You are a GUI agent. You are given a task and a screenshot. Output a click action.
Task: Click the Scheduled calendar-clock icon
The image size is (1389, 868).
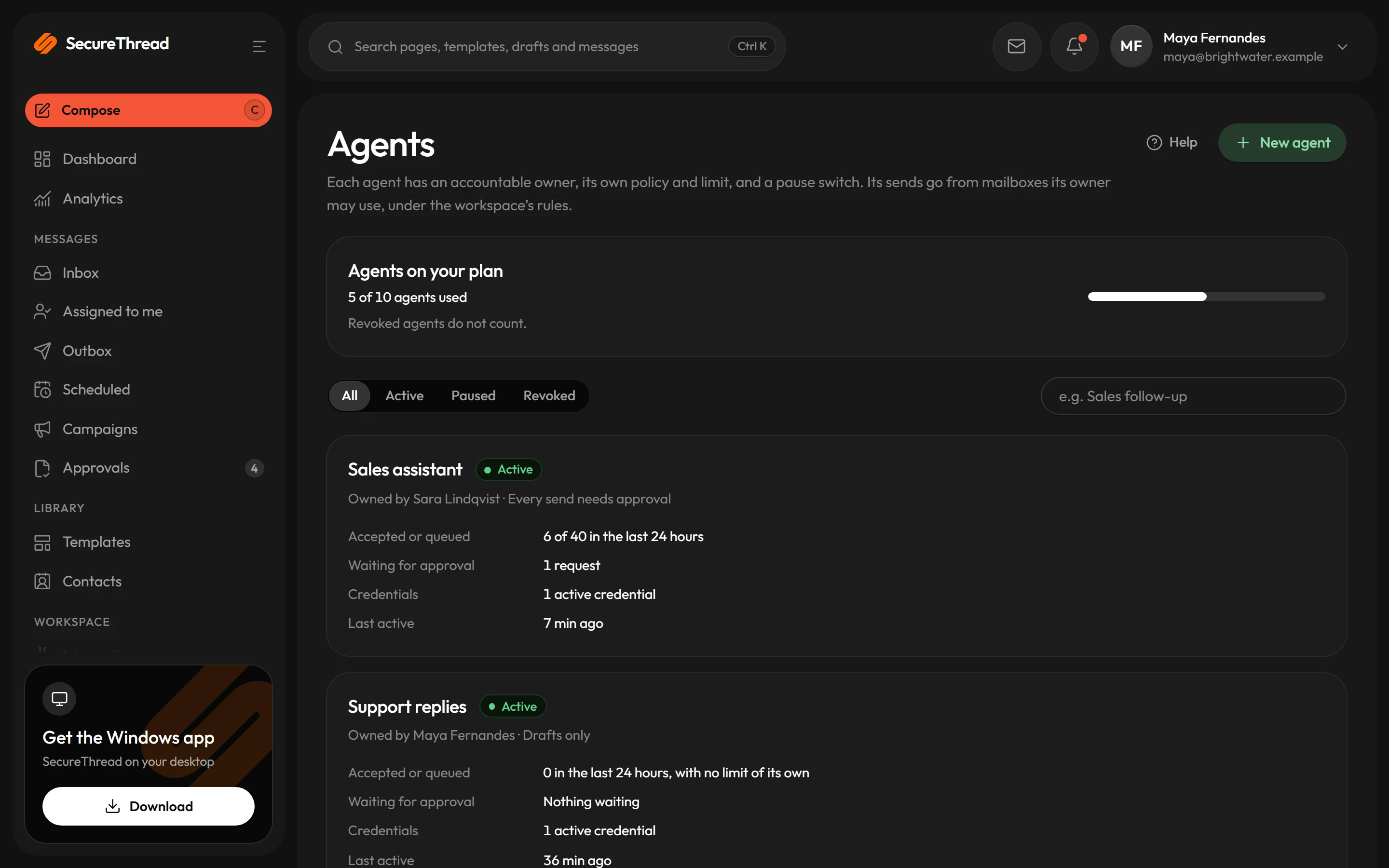click(42, 390)
